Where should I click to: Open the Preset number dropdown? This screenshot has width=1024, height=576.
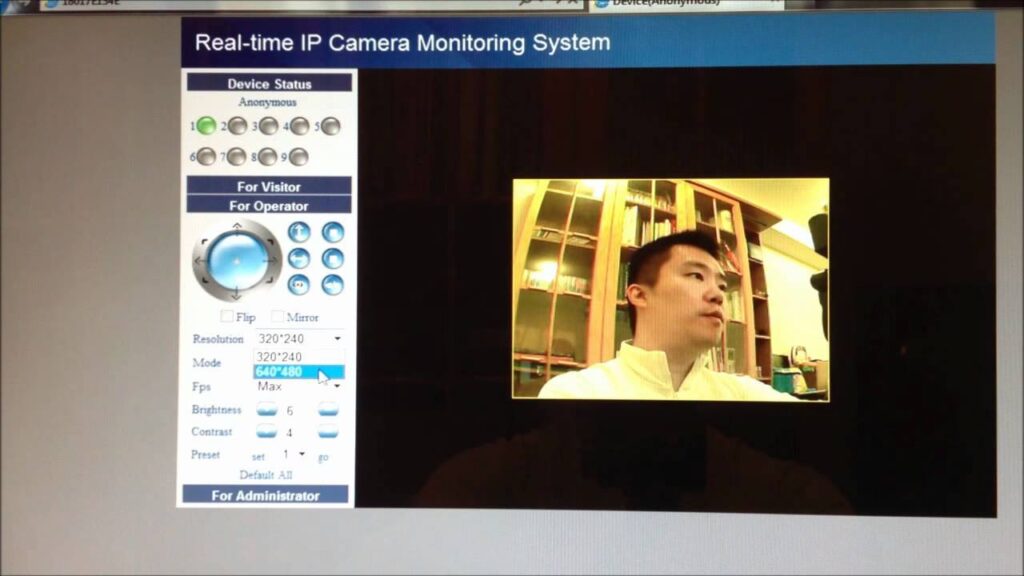point(301,454)
